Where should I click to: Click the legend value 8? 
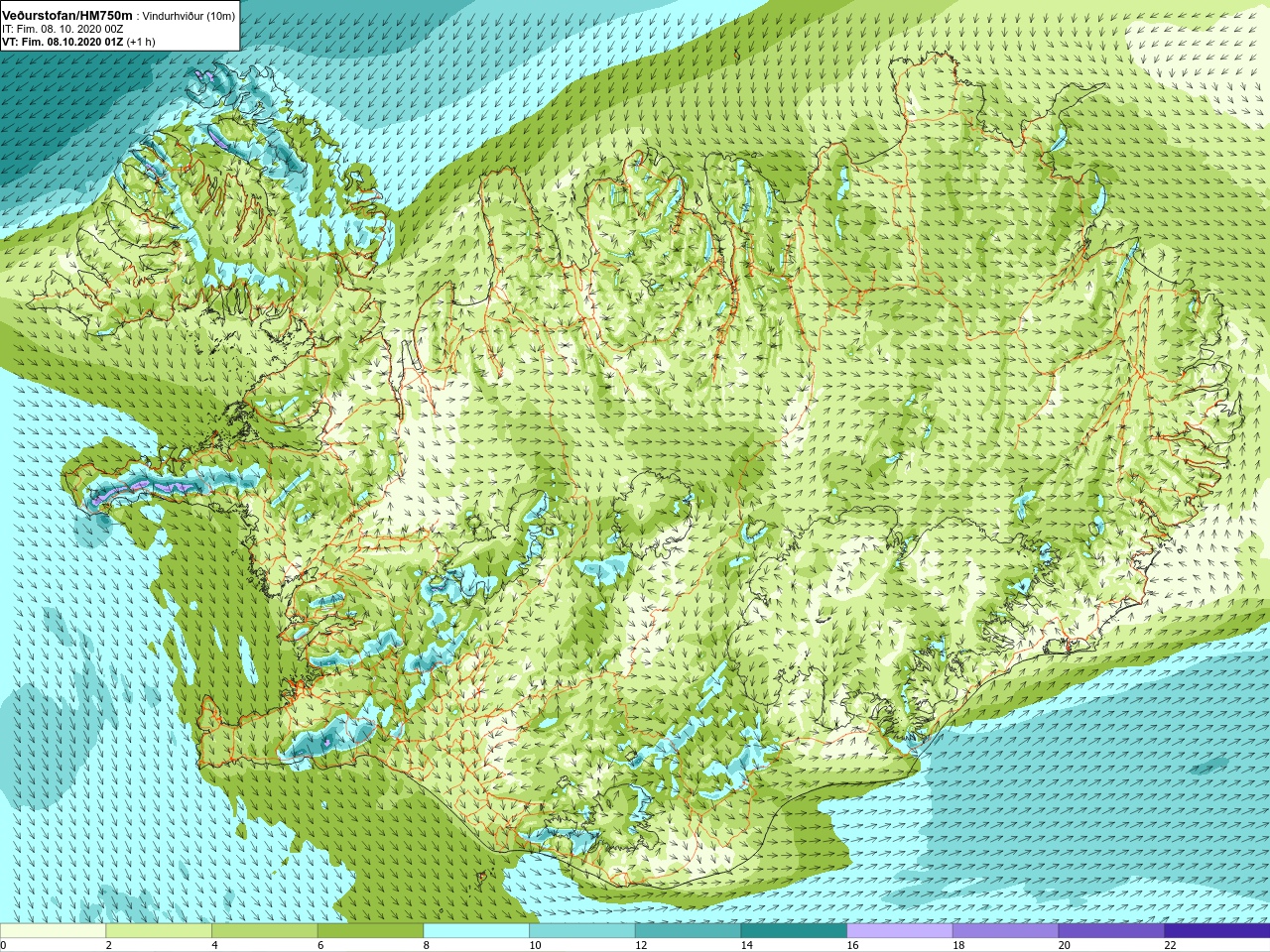(x=428, y=945)
